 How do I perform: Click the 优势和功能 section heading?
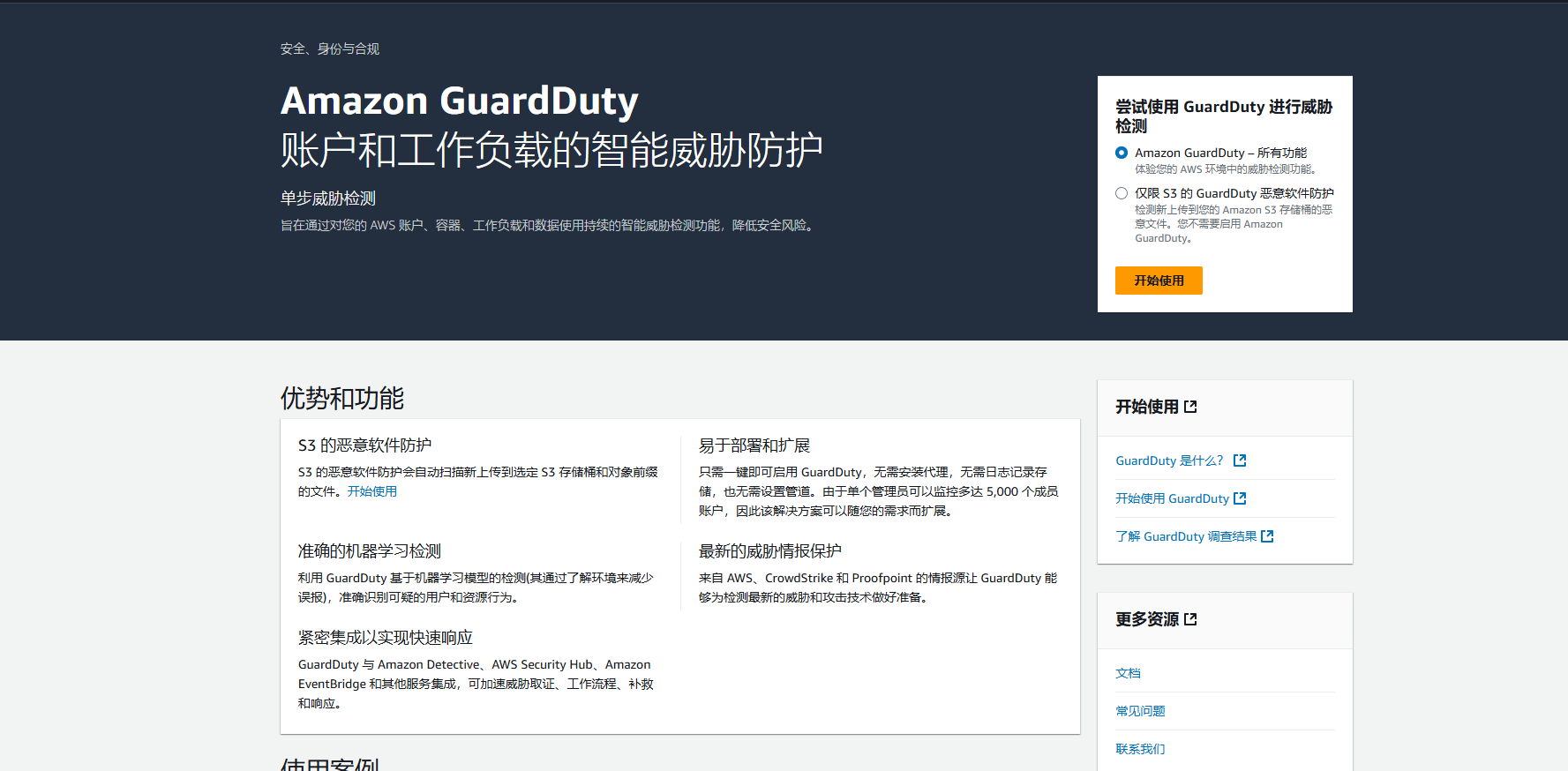point(342,398)
